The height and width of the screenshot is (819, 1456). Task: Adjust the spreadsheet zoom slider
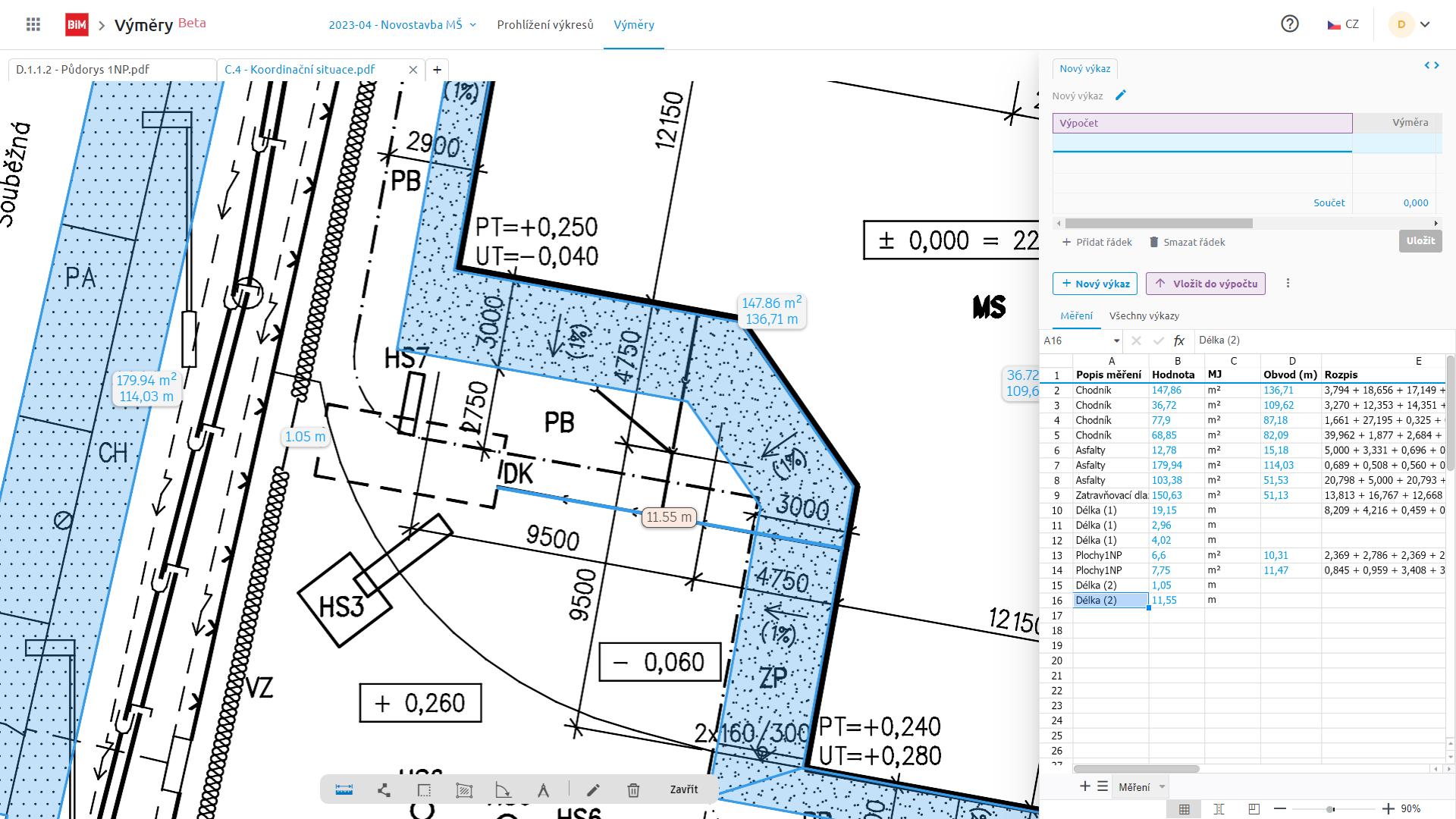coord(1330,809)
